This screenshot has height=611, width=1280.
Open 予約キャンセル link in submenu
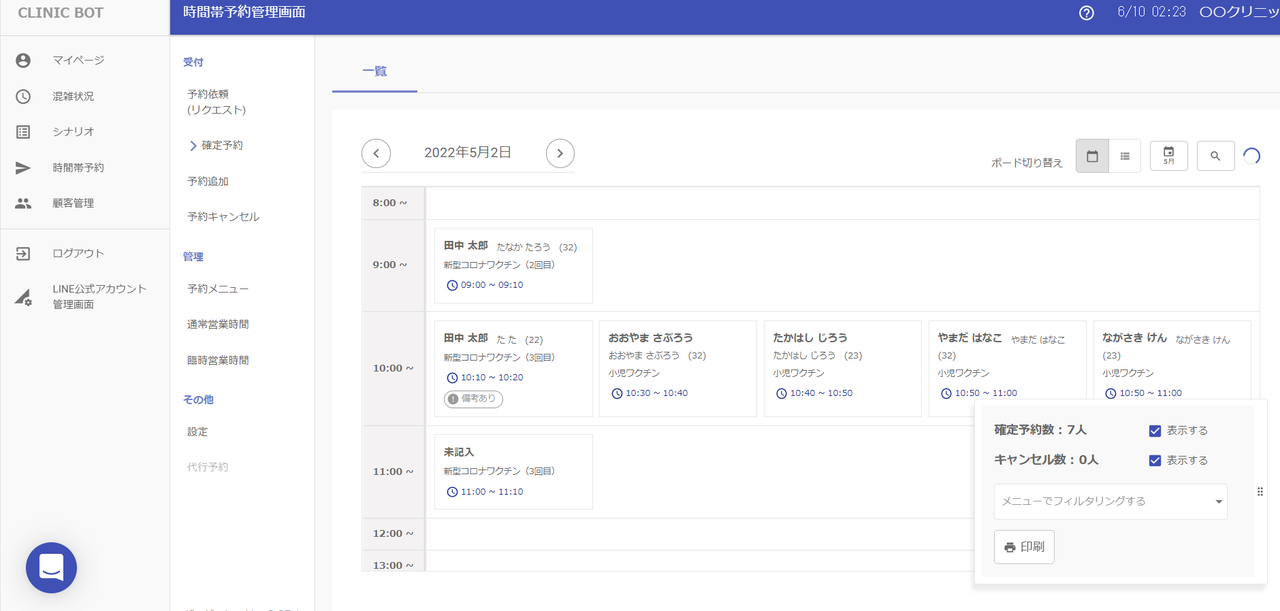click(x=223, y=217)
